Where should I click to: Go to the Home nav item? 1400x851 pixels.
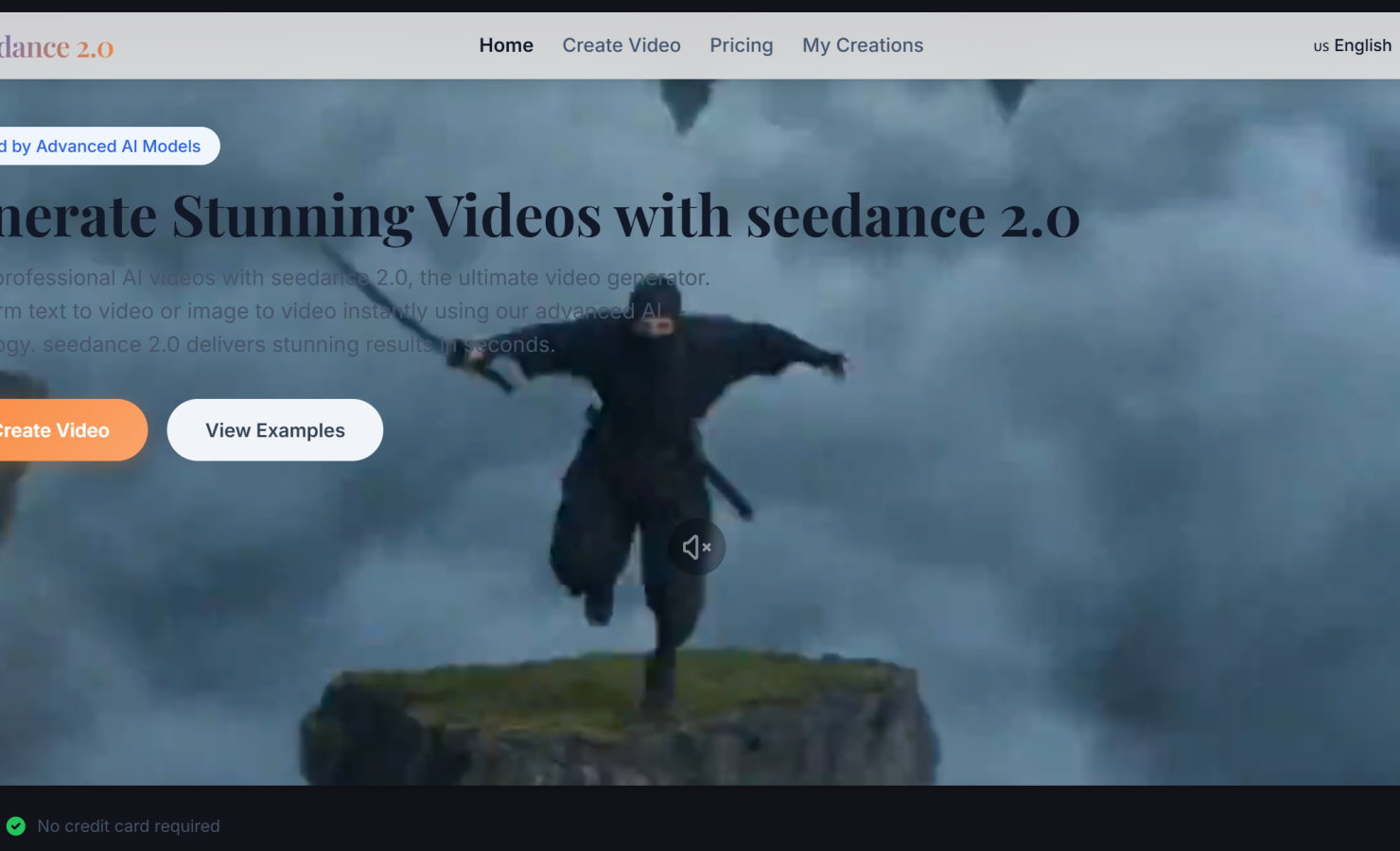point(506,45)
